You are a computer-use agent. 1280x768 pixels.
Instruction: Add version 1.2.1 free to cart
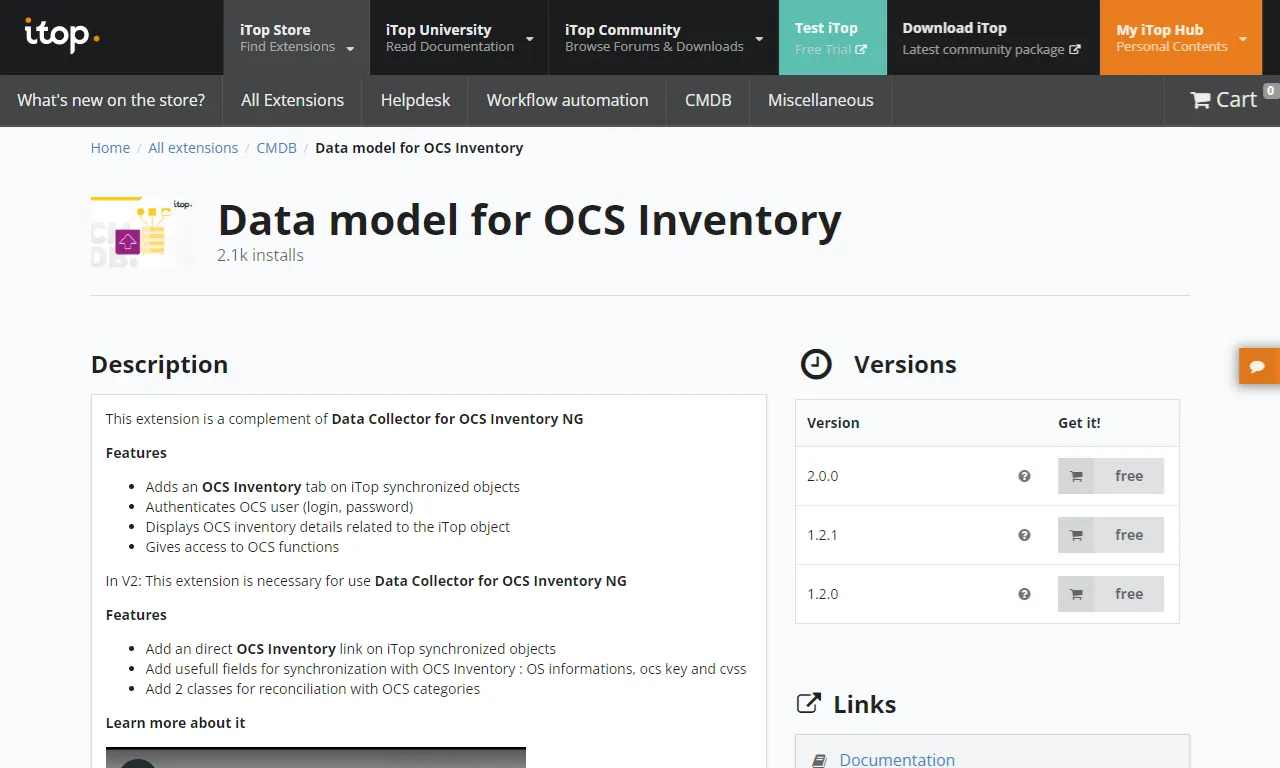pyautogui.click(x=1111, y=535)
